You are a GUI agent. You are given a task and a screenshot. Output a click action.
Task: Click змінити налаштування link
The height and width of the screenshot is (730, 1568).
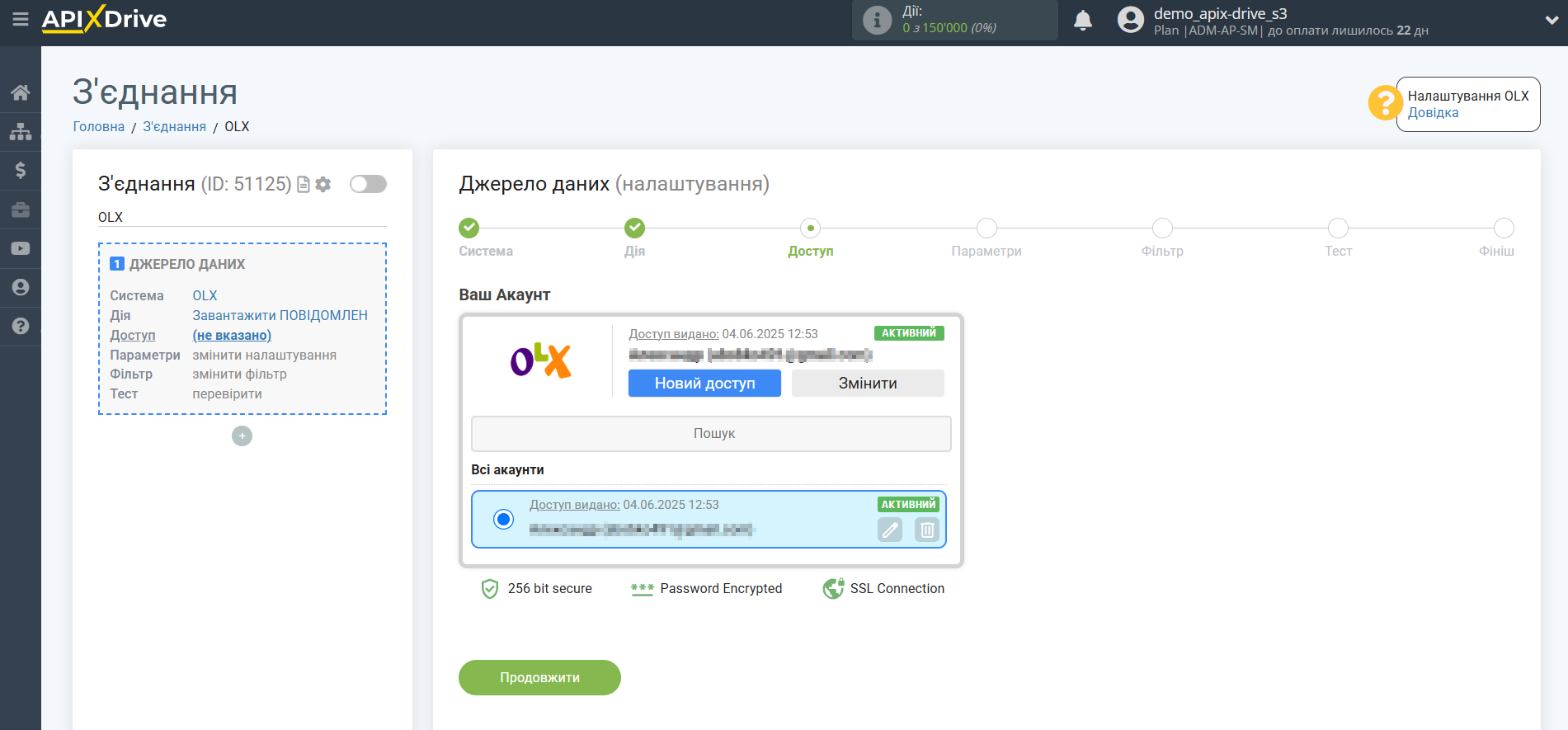tap(264, 355)
